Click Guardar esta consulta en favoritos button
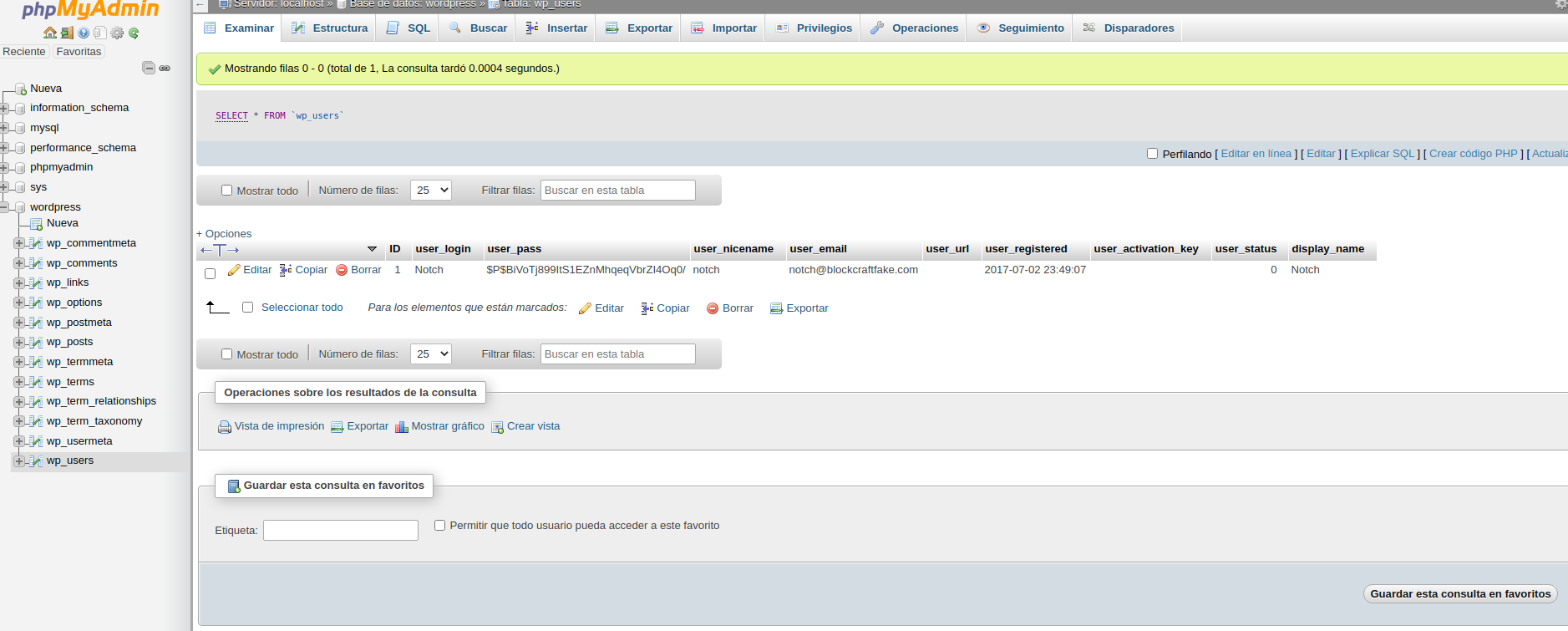 click(x=1460, y=594)
